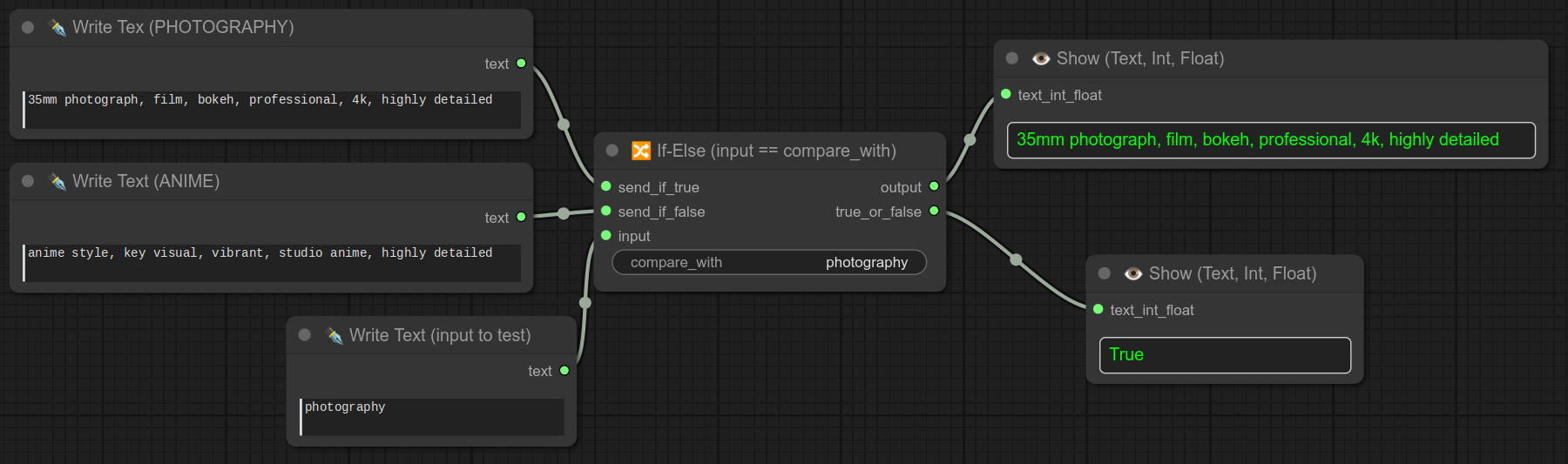Collapse the Write Tex (PHOTOGRAPHY) node

coord(28,28)
